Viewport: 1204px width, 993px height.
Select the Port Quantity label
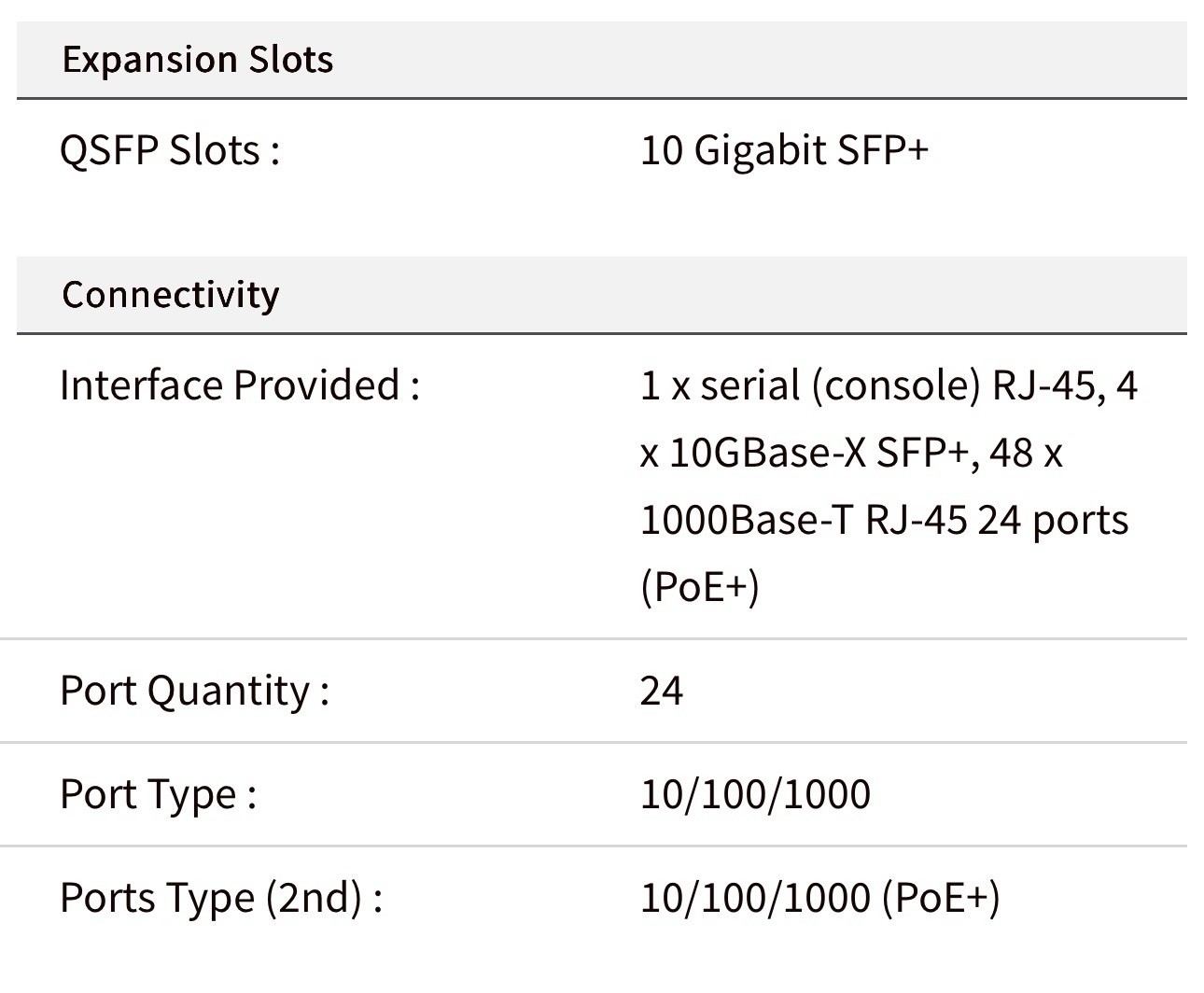coord(194,692)
